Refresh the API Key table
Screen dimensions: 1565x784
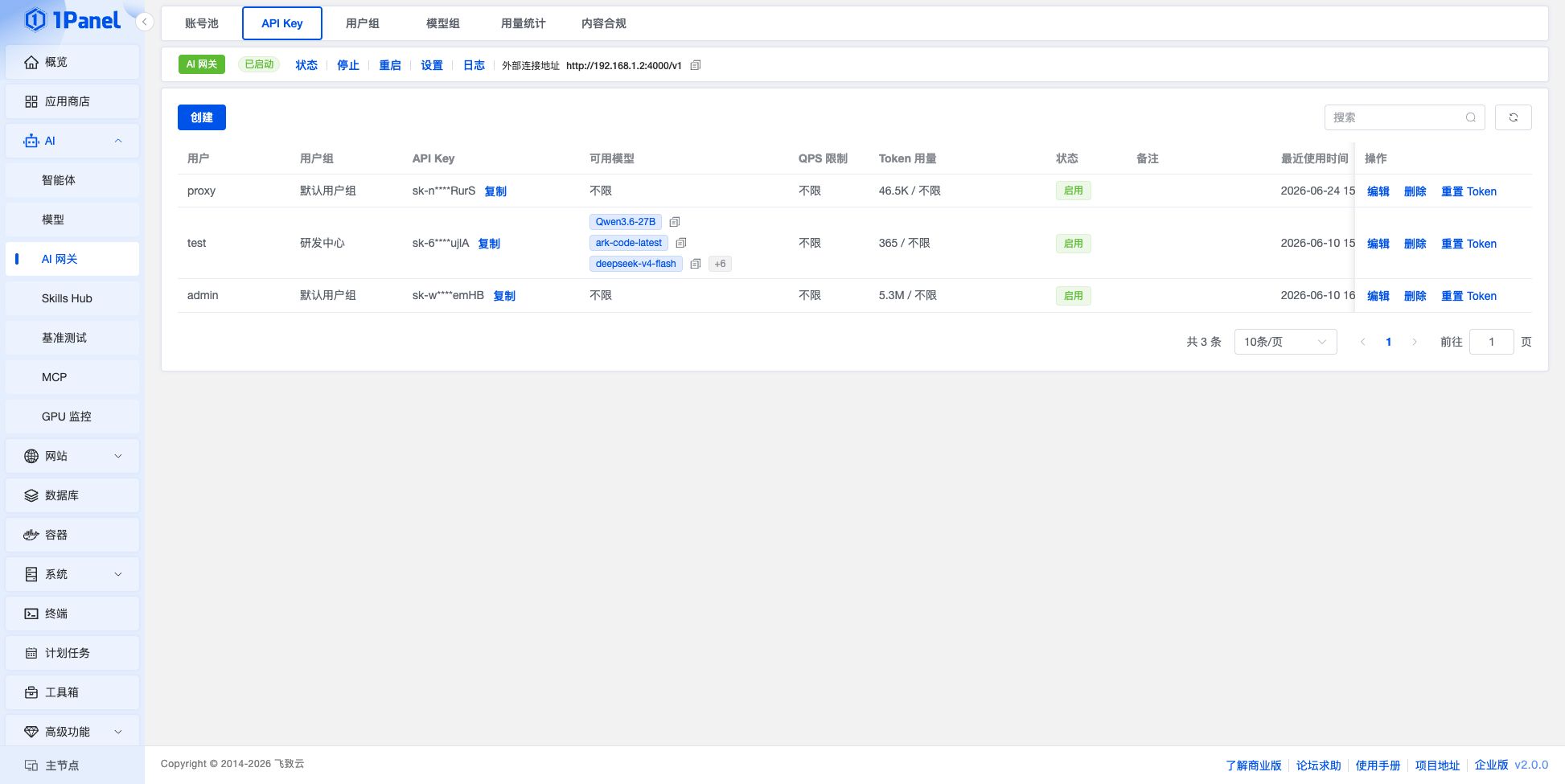(x=1513, y=117)
